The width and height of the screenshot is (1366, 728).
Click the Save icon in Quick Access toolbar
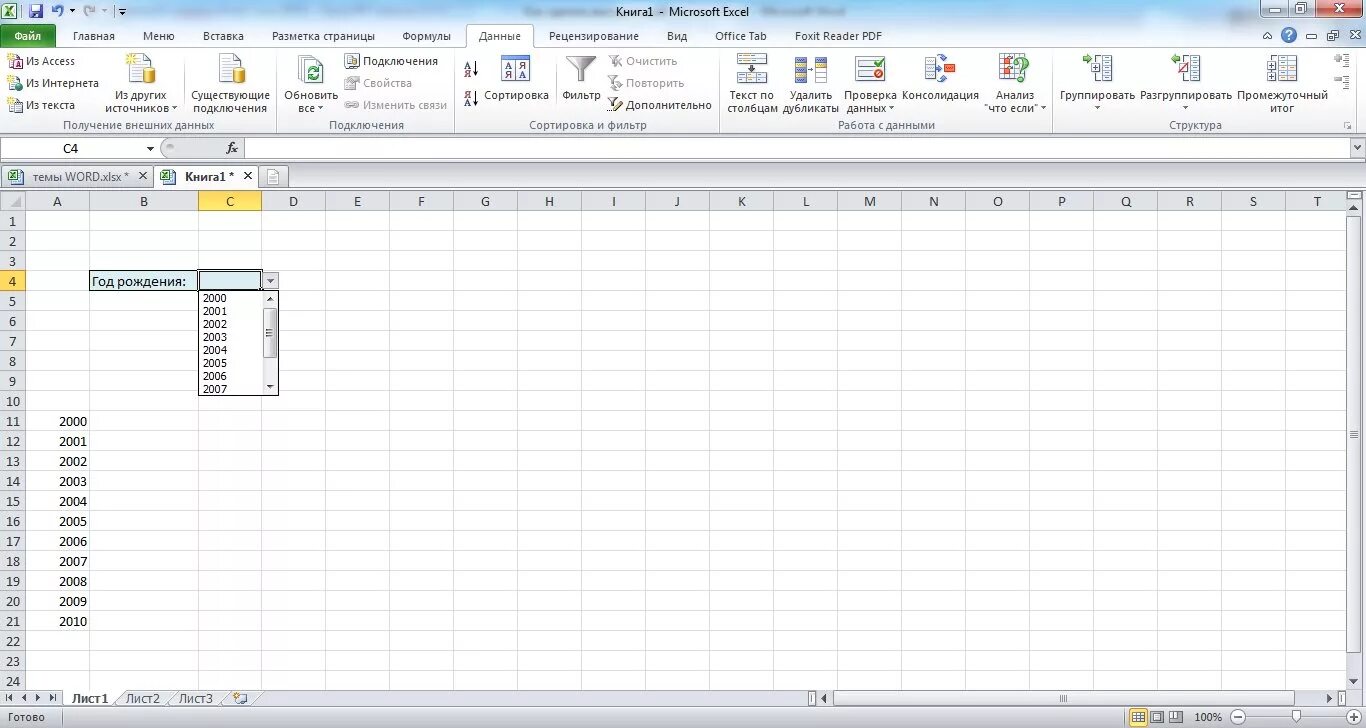(36, 11)
